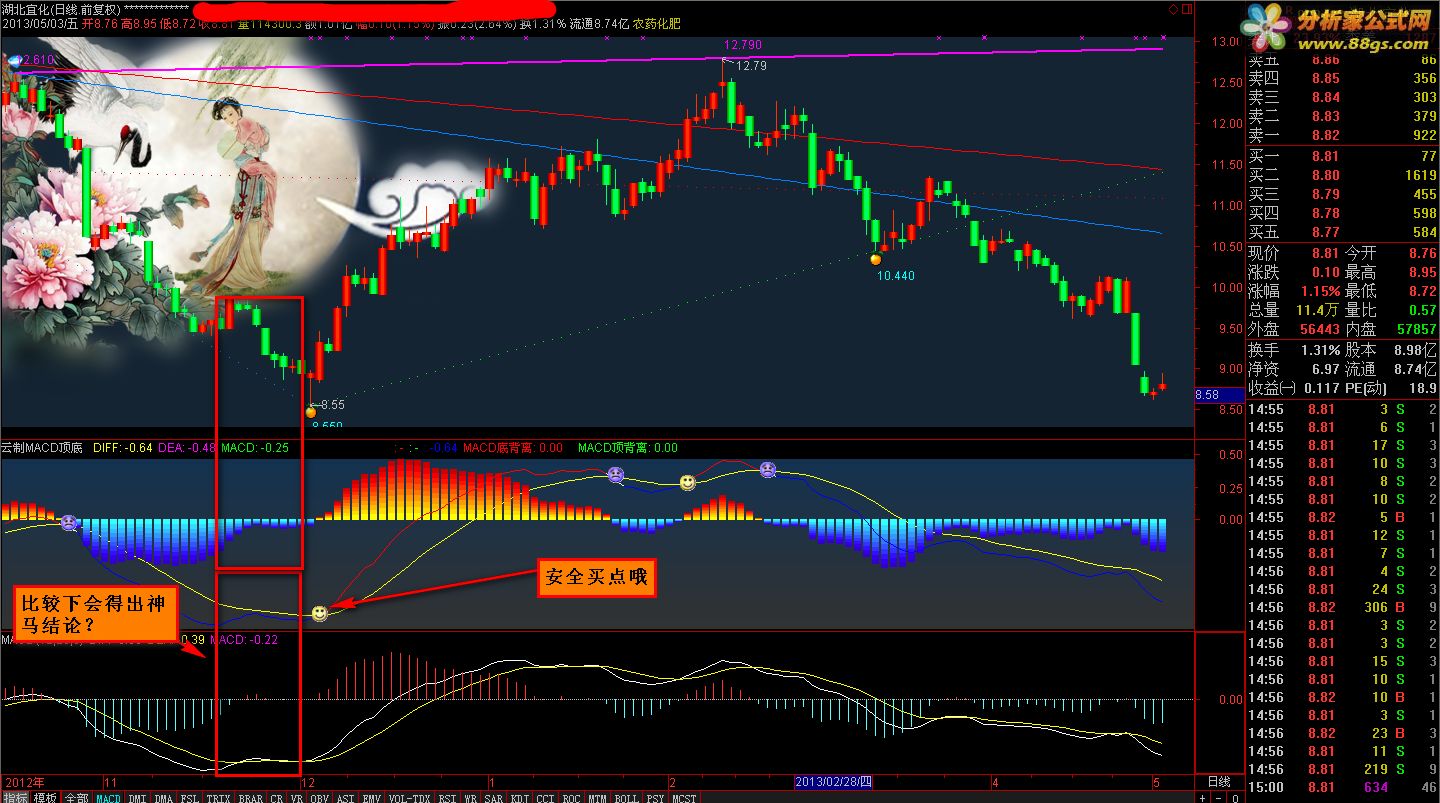Click the minus zoom button at bottom right

coord(1217,798)
